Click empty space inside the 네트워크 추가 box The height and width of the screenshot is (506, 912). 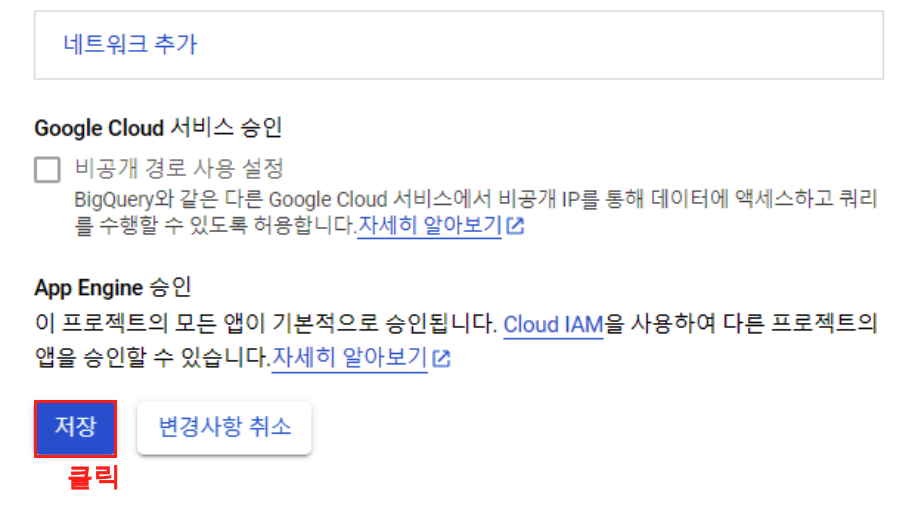pos(523,45)
